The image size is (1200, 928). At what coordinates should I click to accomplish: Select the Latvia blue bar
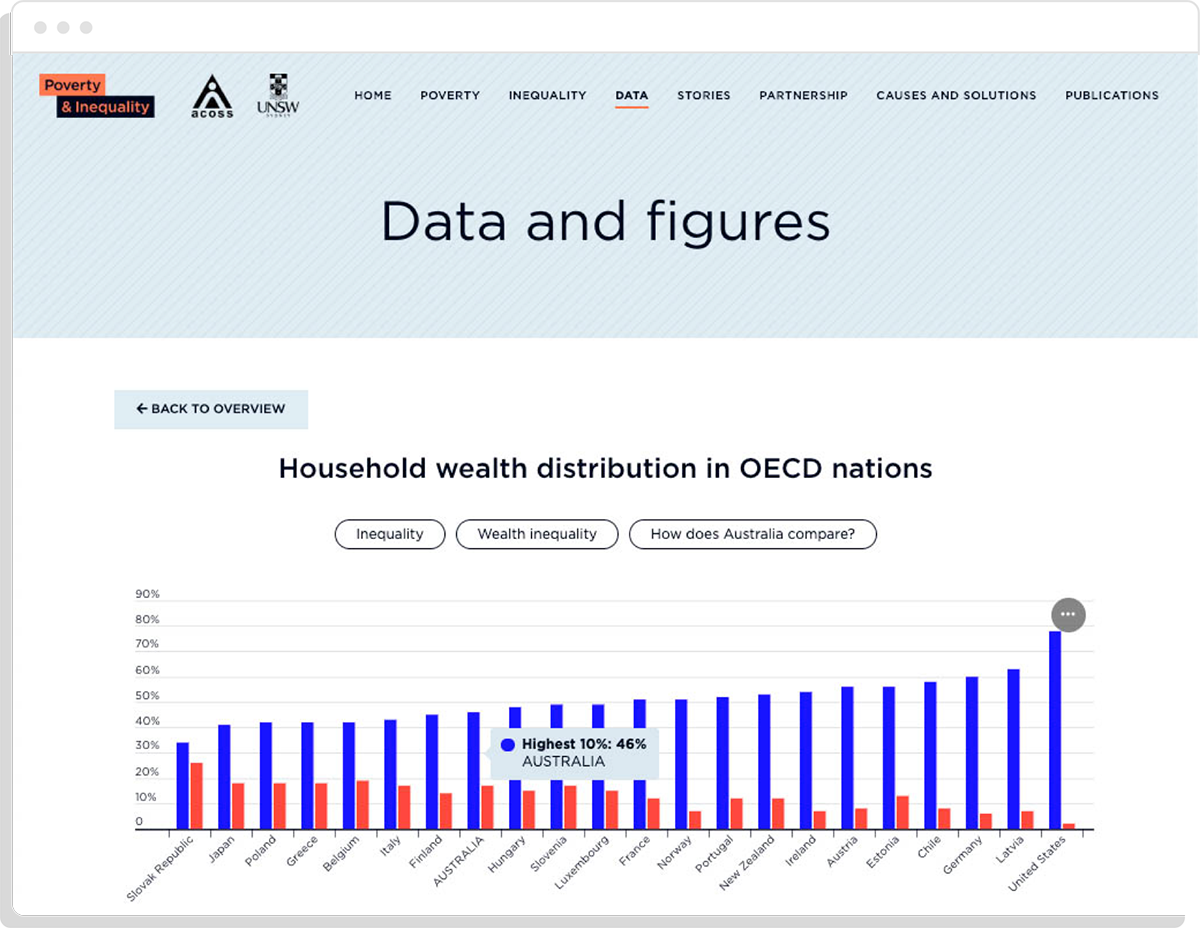click(x=1013, y=749)
